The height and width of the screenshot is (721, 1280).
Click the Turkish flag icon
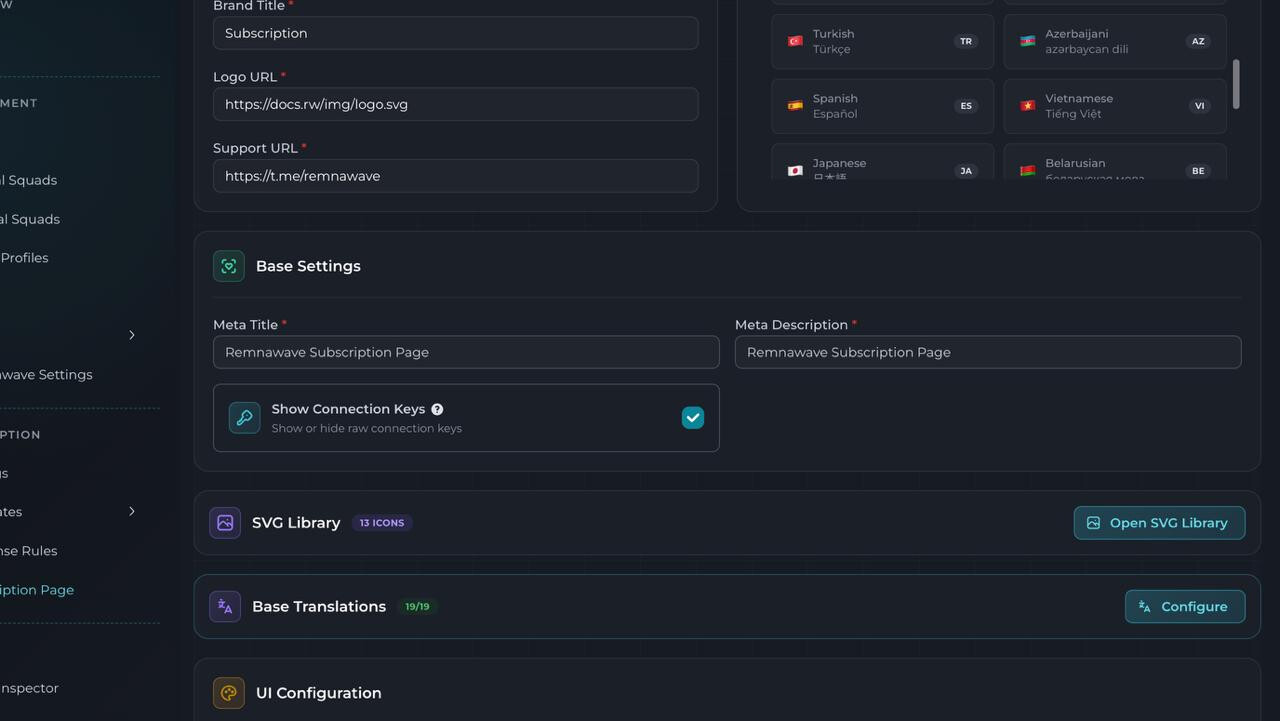(x=795, y=41)
